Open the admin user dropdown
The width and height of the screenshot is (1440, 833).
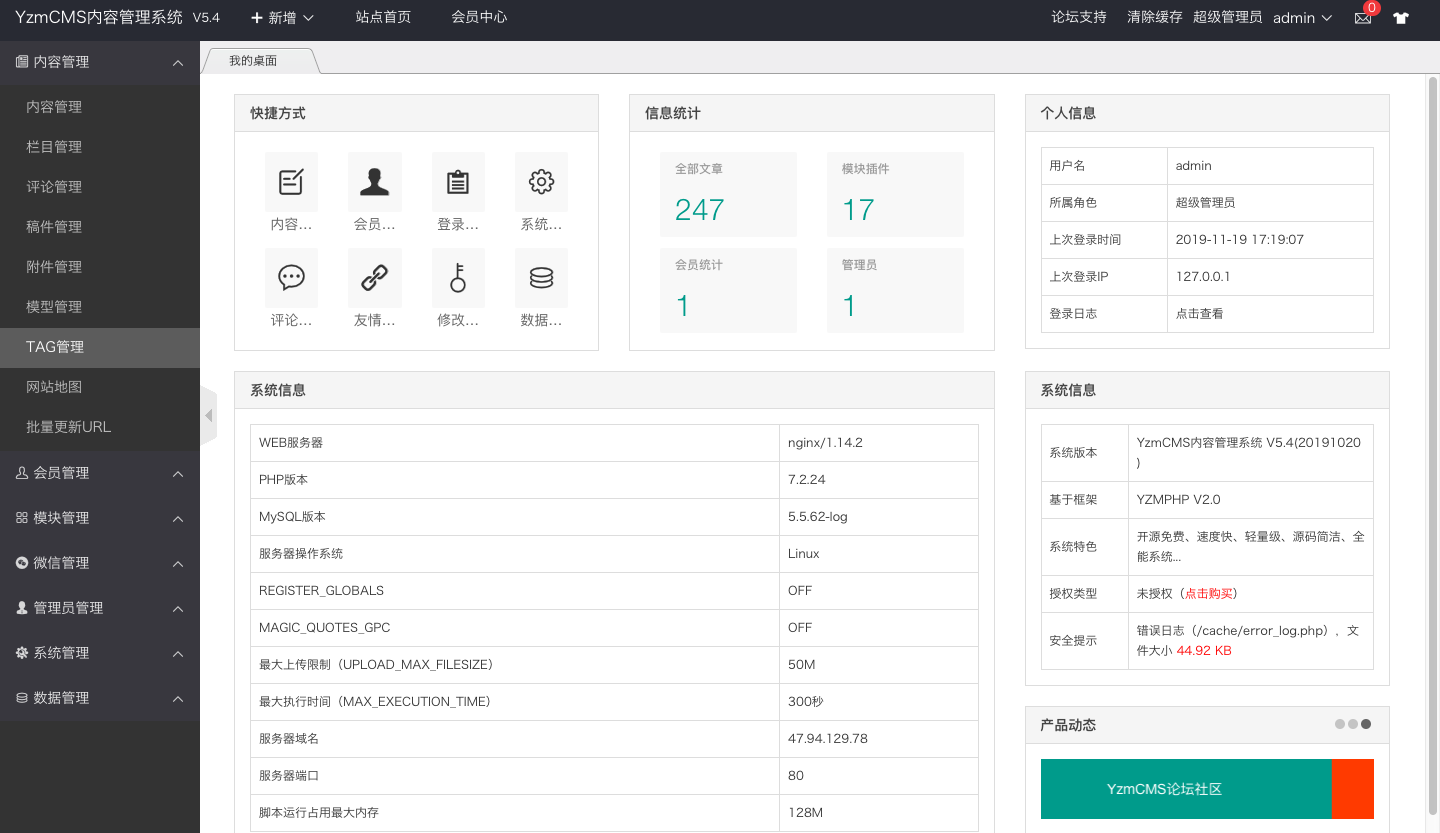[x=1302, y=18]
